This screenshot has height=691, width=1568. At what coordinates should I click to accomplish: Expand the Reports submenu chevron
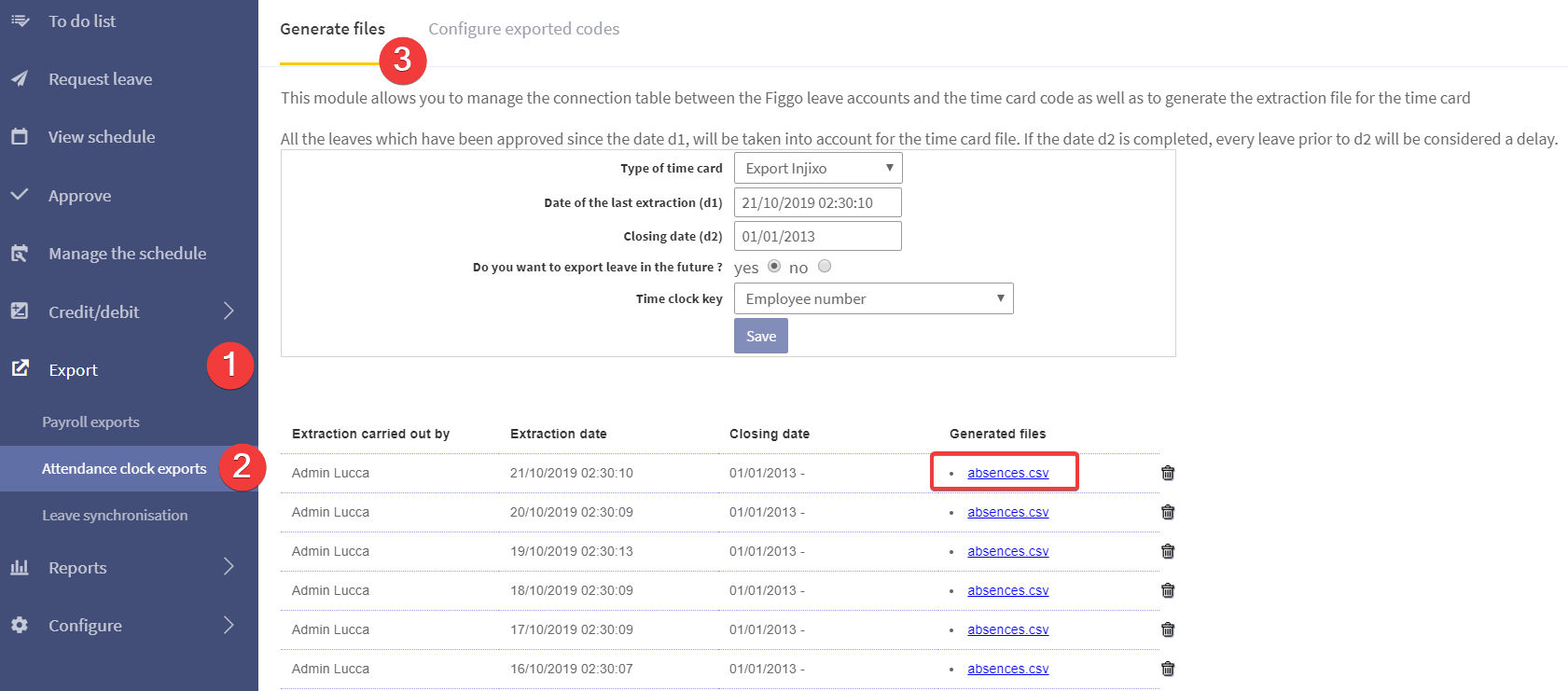(229, 566)
